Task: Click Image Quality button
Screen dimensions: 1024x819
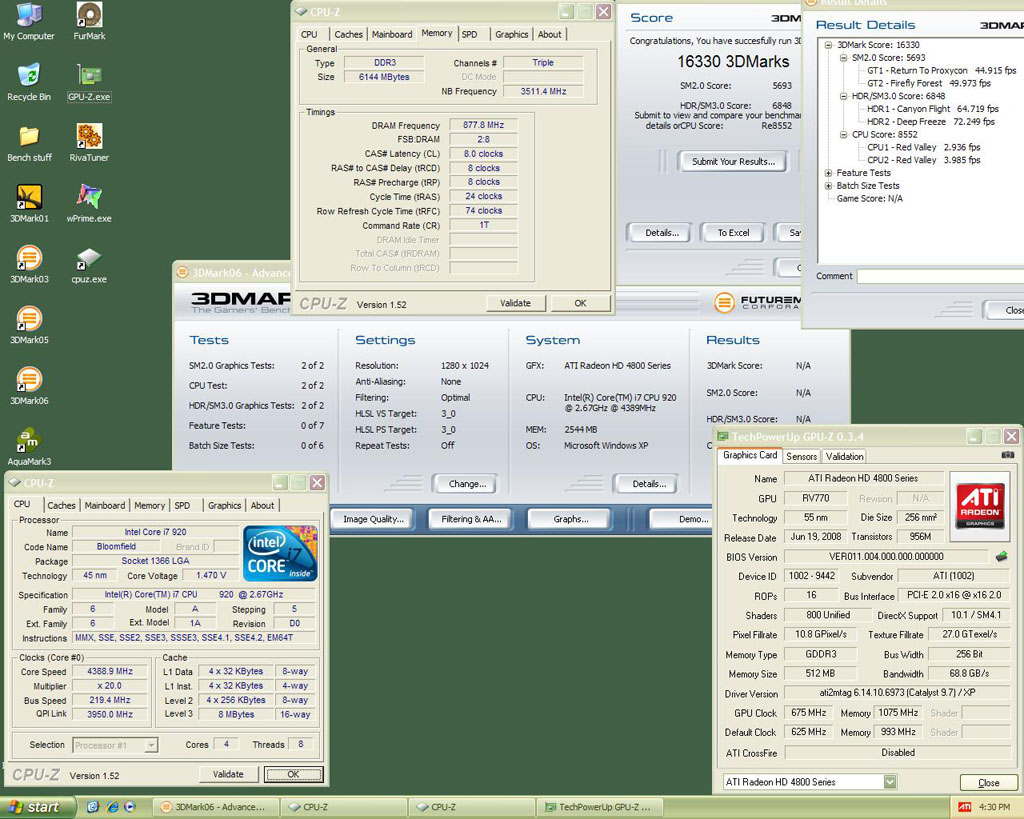Action: click(374, 519)
